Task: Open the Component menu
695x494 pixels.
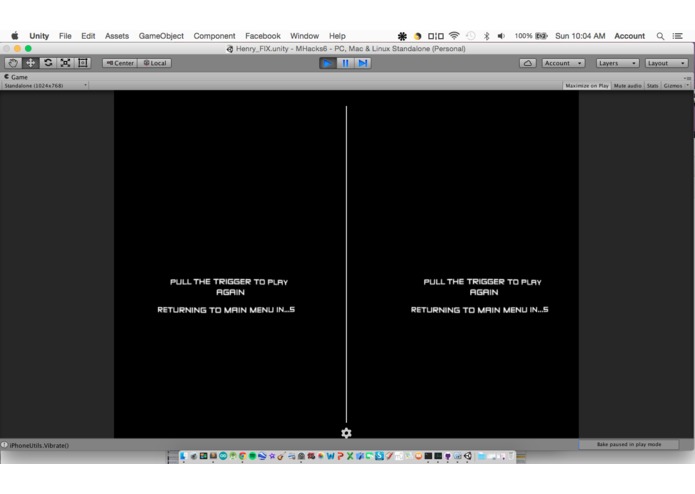Action: [x=215, y=36]
